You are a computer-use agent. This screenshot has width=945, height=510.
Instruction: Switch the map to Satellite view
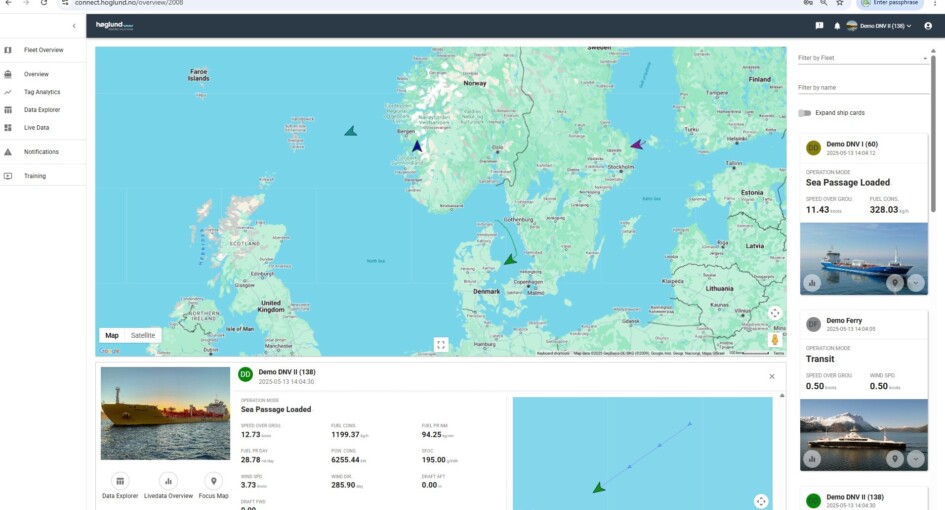pos(143,335)
